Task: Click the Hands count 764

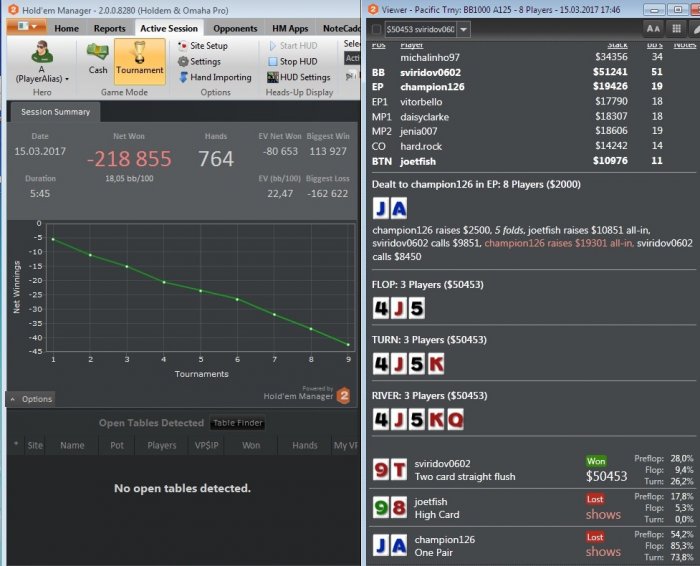Action: pyautogui.click(x=216, y=159)
